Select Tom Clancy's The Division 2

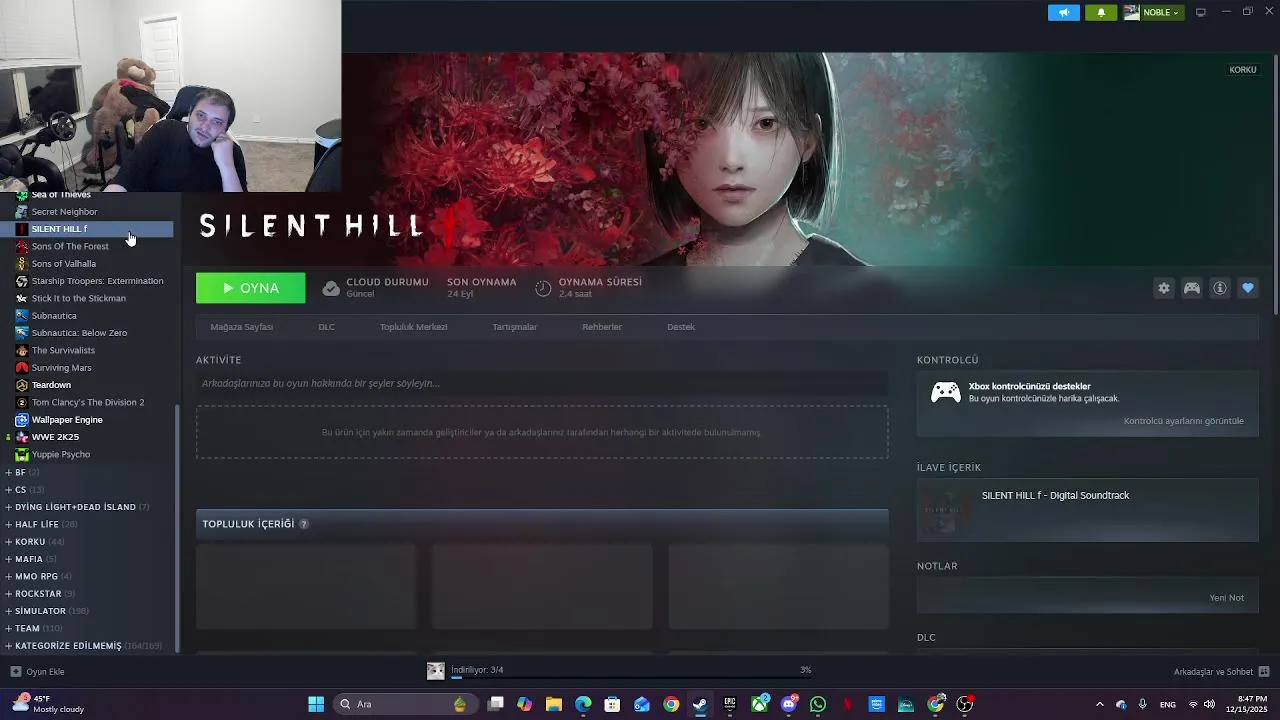[88, 402]
